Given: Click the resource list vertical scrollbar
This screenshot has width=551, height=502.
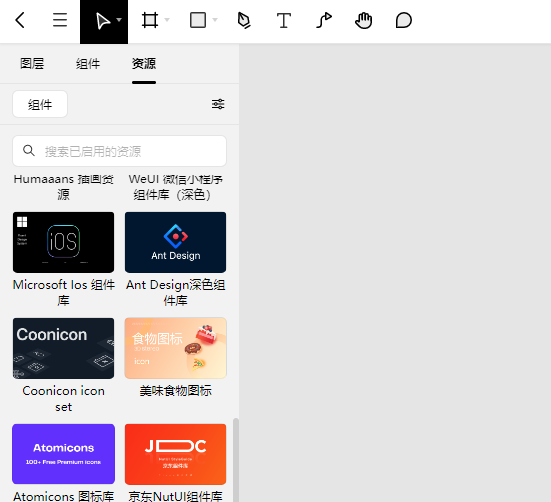Looking at the screenshot, I should 236,460.
